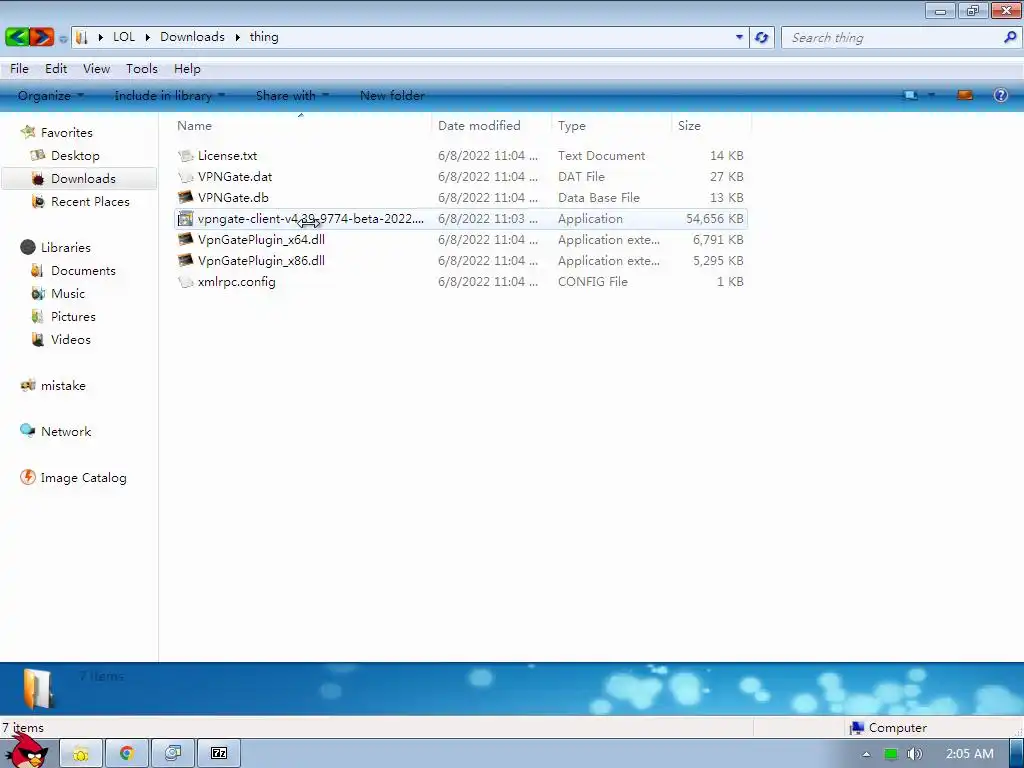Viewport: 1024px width, 768px height.
Task: Open the mistake sidebar item
Action: [63, 385]
